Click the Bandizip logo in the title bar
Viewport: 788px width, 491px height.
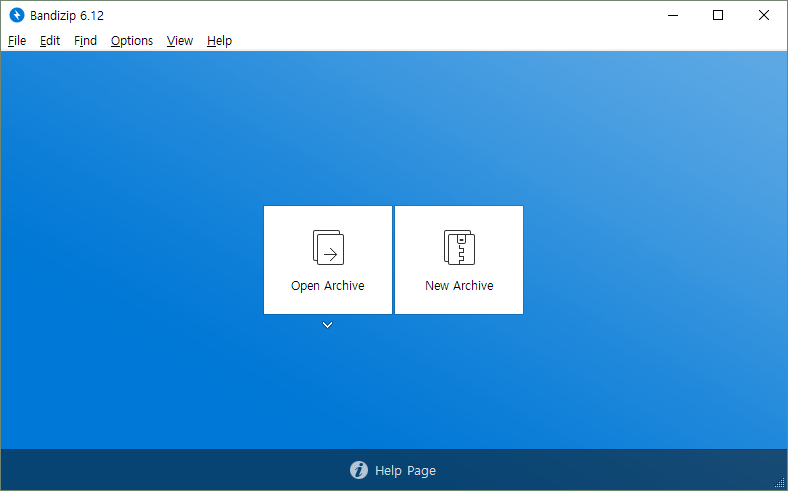tap(16, 15)
